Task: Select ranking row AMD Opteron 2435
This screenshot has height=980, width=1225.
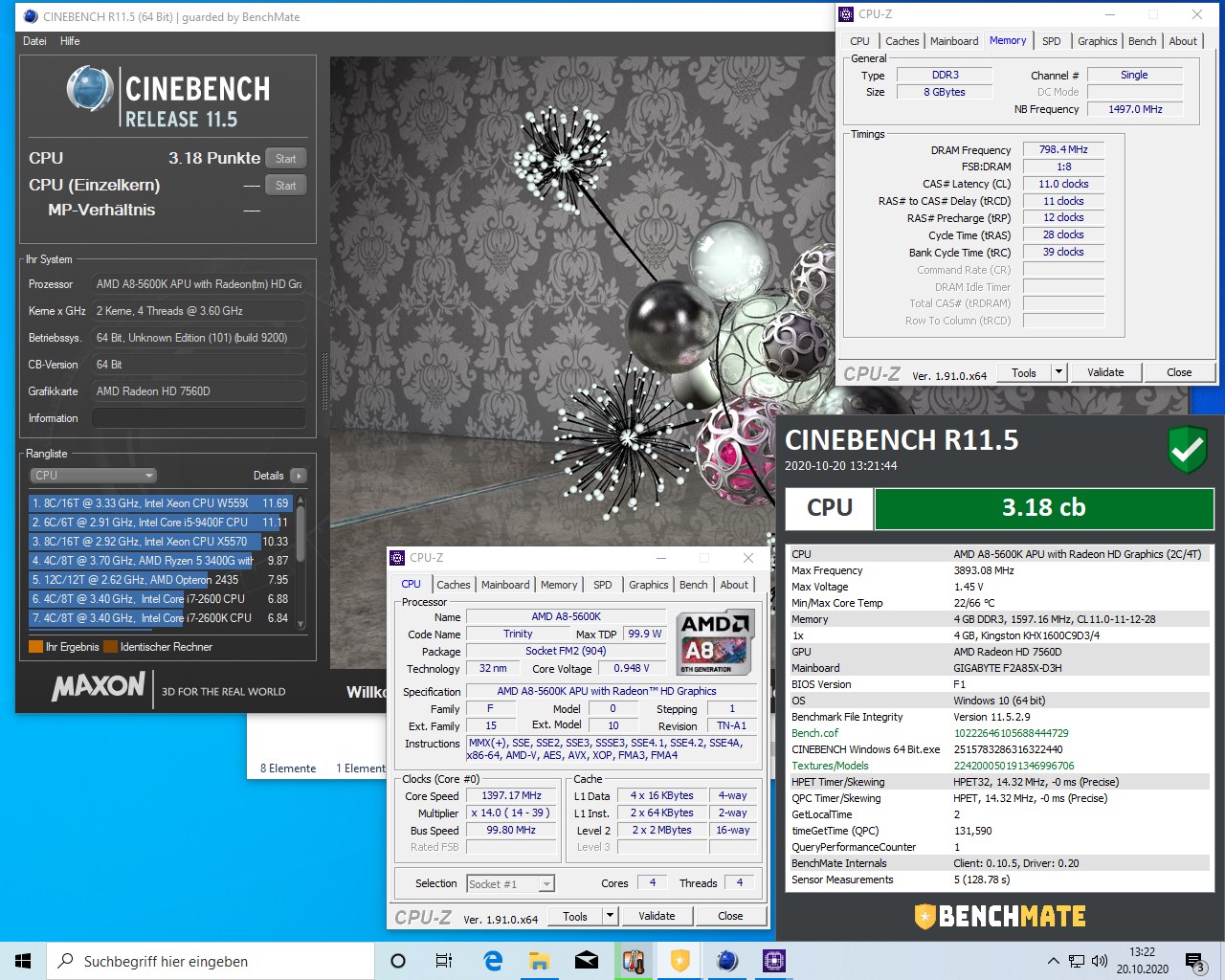Action: pos(161,580)
